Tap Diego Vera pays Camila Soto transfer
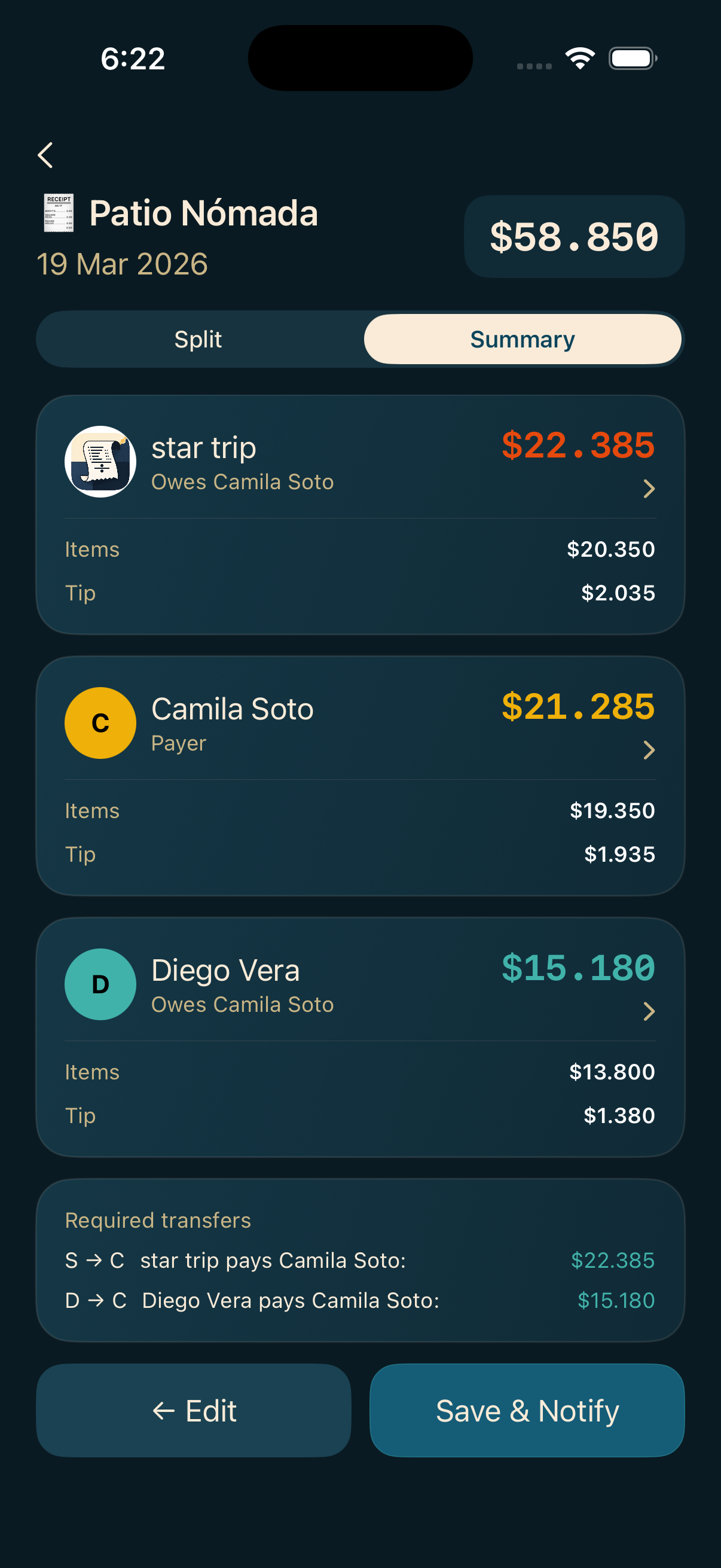Viewport: 721px width, 1568px height. pyautogui.click(x=359, y=1300)
